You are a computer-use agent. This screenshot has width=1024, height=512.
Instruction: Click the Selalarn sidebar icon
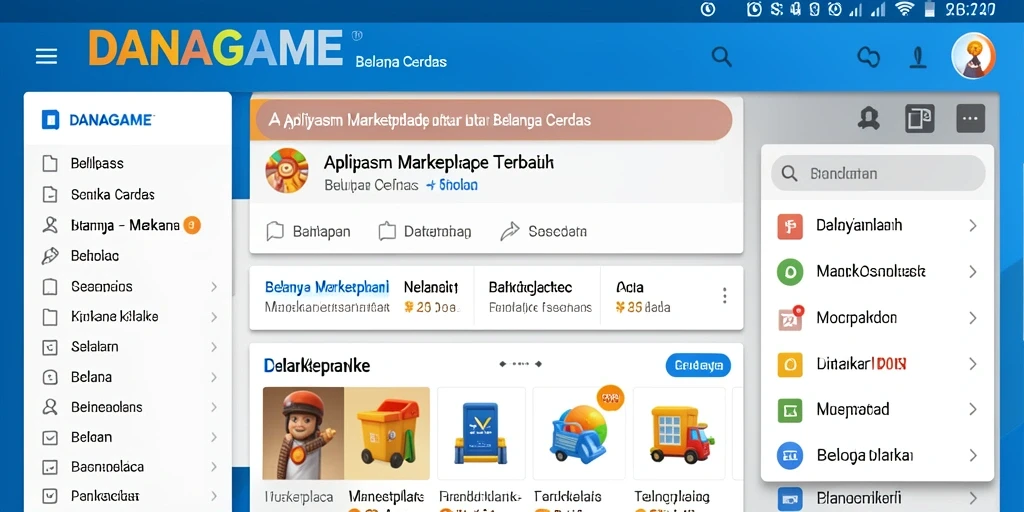point(50,347)
